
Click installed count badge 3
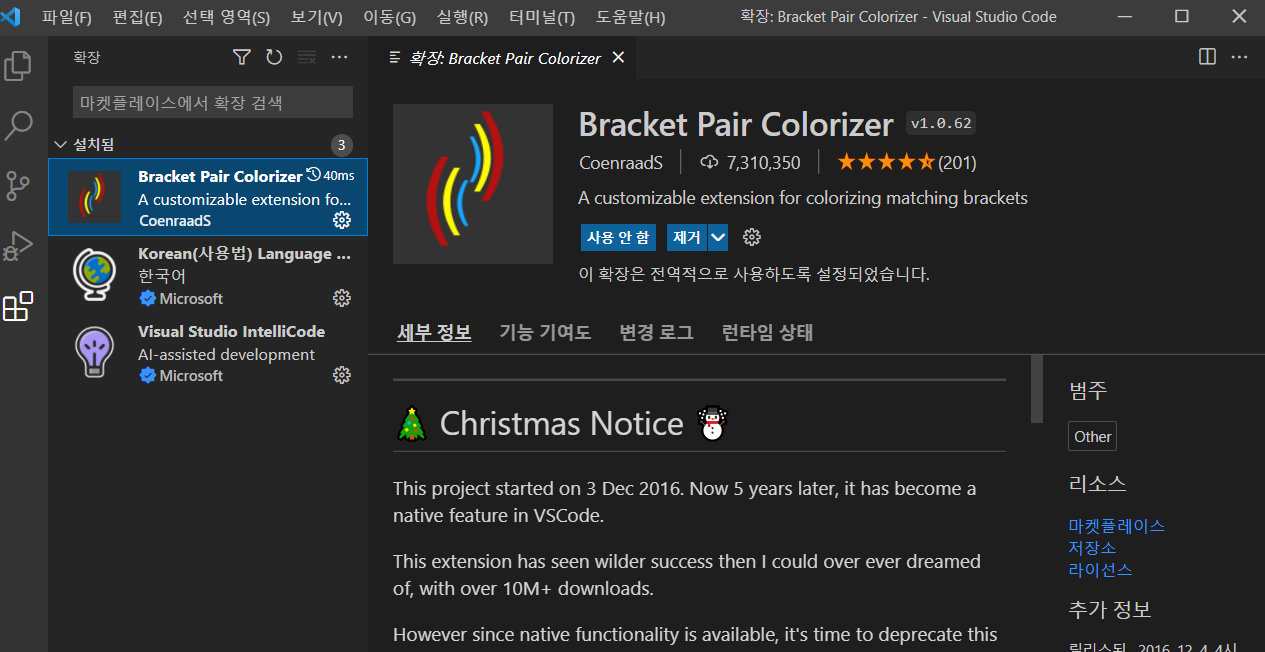pyautogui.click(x=341, y=145)
